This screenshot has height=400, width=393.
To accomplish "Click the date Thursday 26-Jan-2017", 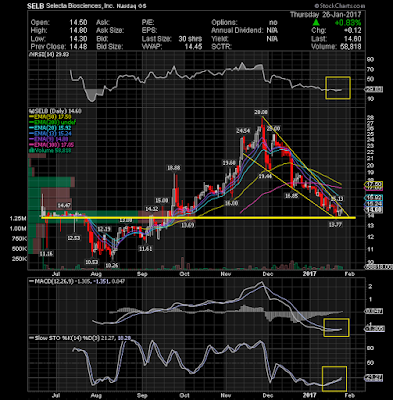I will pyautogui.click(x=325, y=15).
